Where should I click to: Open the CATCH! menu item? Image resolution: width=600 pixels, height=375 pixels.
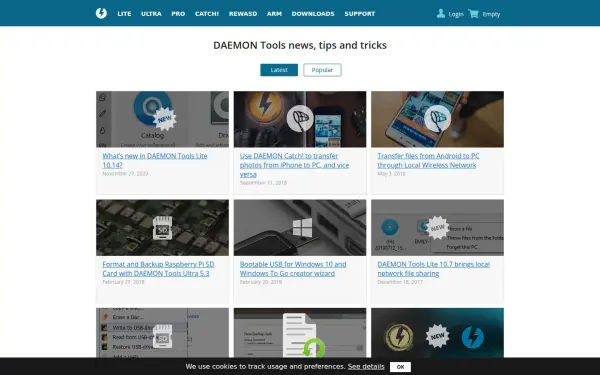tap(207, 14)
